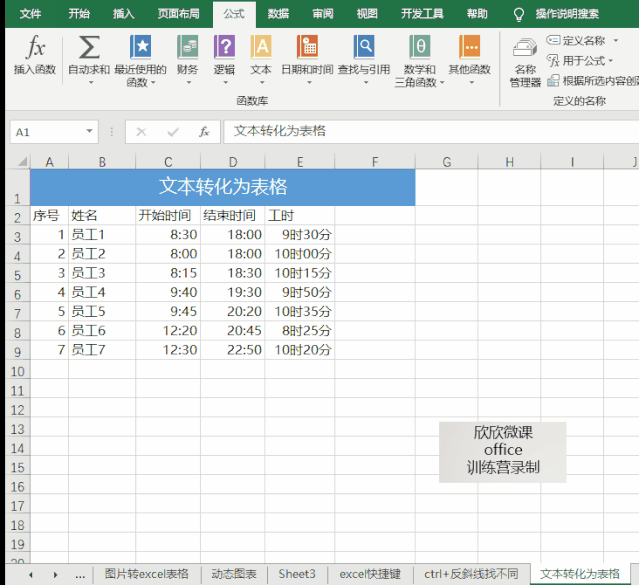Click the formula bar confirm checkmark icon
The height and width of the screenshot is (585, 639).
pyautogui.click(x=173, y=132)
